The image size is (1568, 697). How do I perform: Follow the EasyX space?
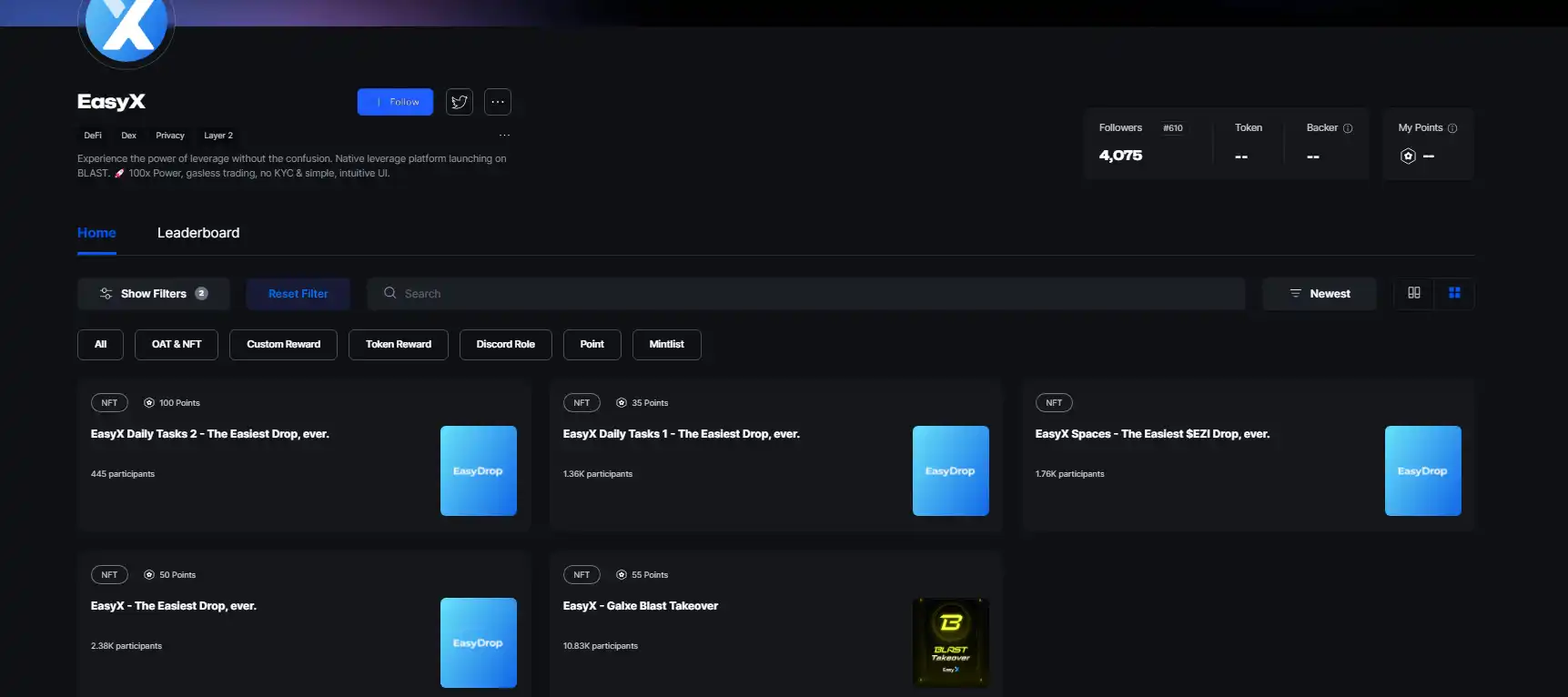[x=395, y=102]
